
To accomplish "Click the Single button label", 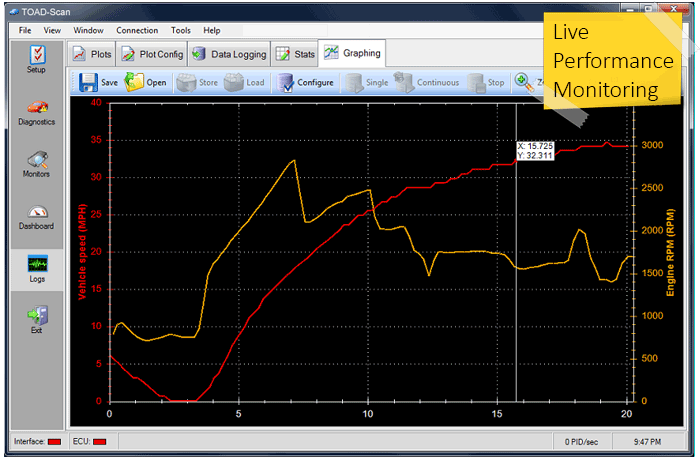I will click(x=377, y=83).
